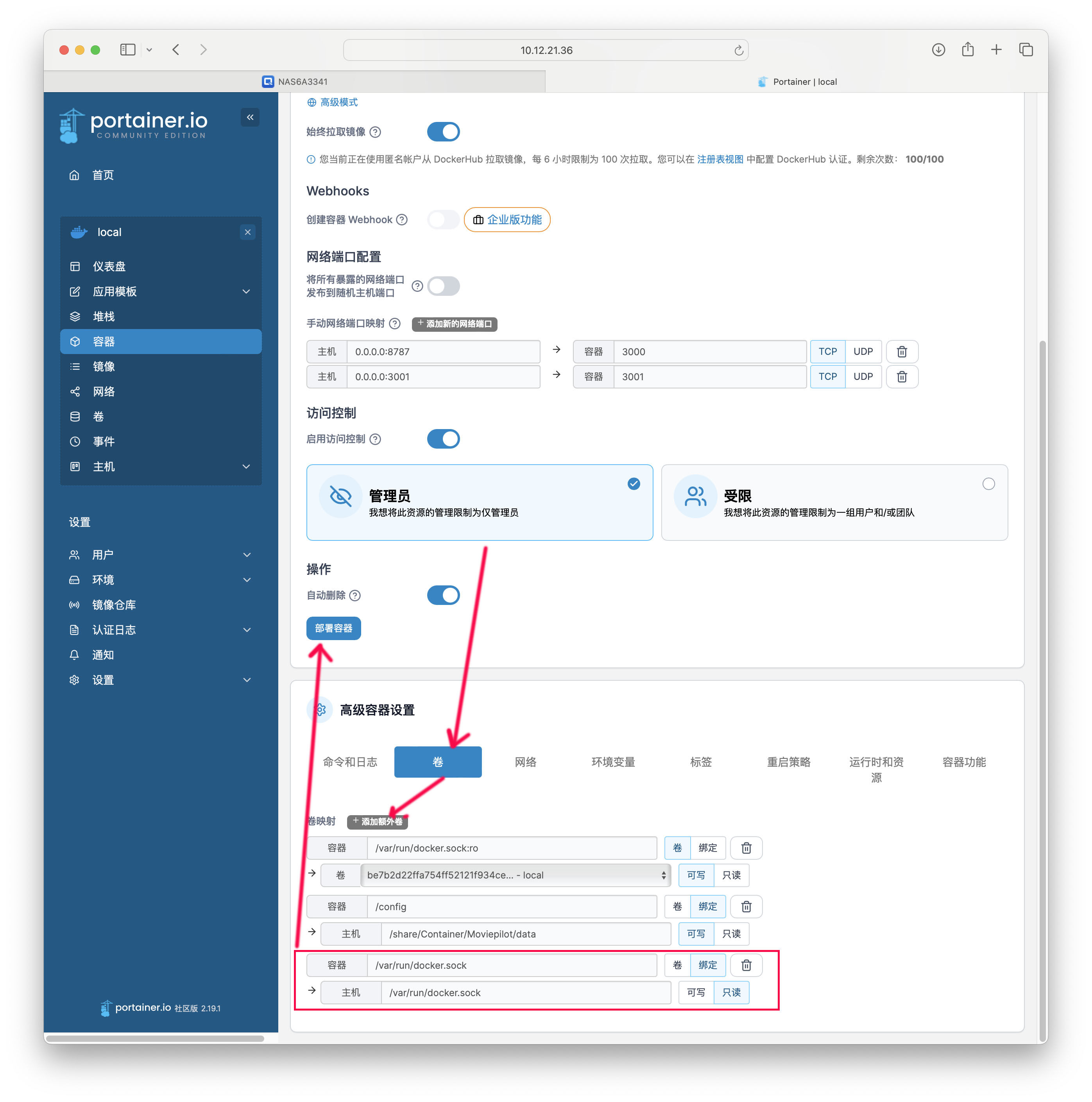
Task: Open 镜像仓库 registries
Action: pyautogui.click(x=113, y=605)
